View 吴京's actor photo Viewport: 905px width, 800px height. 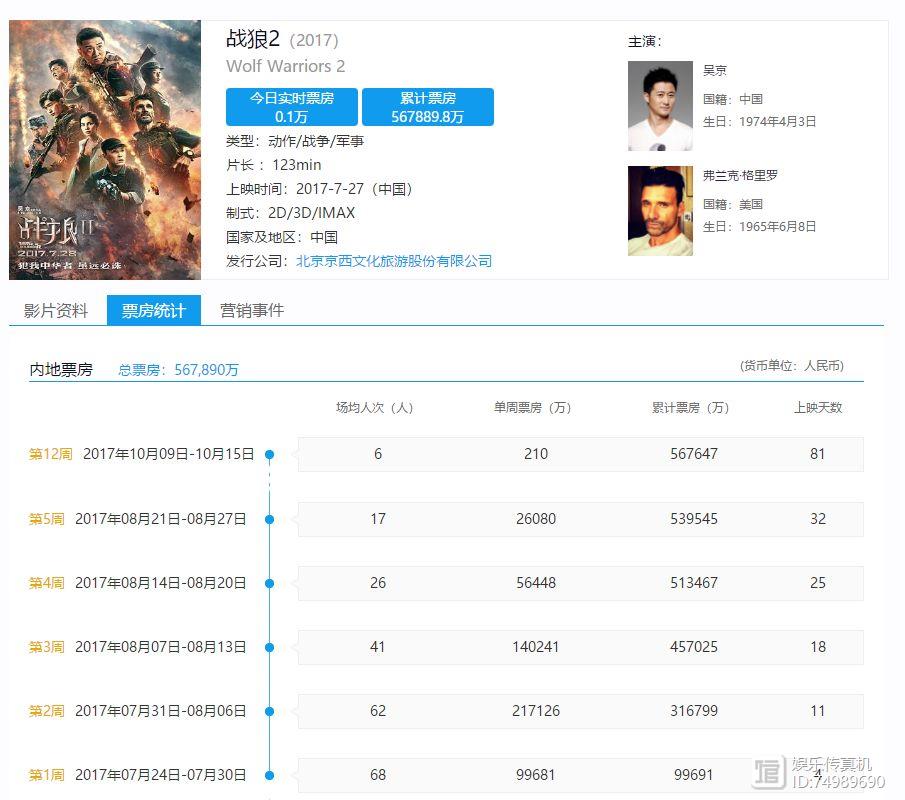[x=660, y=106]
